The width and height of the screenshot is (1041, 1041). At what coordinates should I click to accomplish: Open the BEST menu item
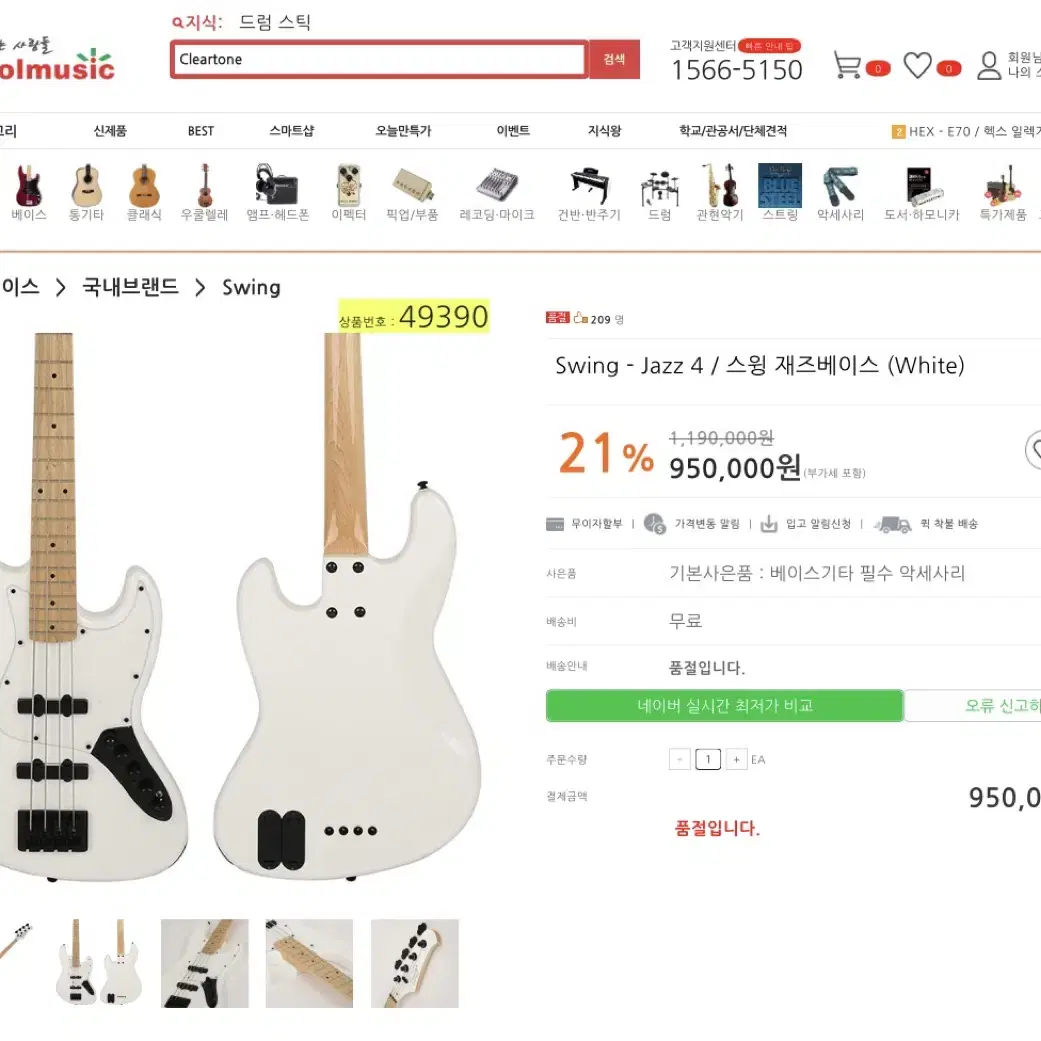pos(200,131)
